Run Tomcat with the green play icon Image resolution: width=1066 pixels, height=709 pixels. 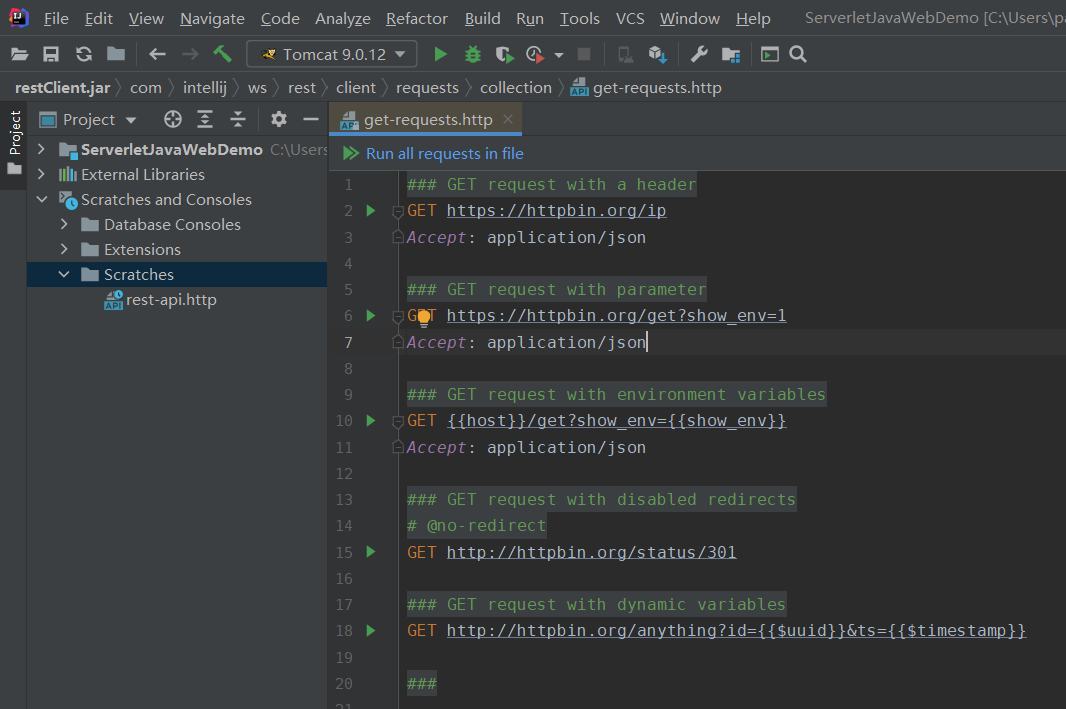[440, 54]
